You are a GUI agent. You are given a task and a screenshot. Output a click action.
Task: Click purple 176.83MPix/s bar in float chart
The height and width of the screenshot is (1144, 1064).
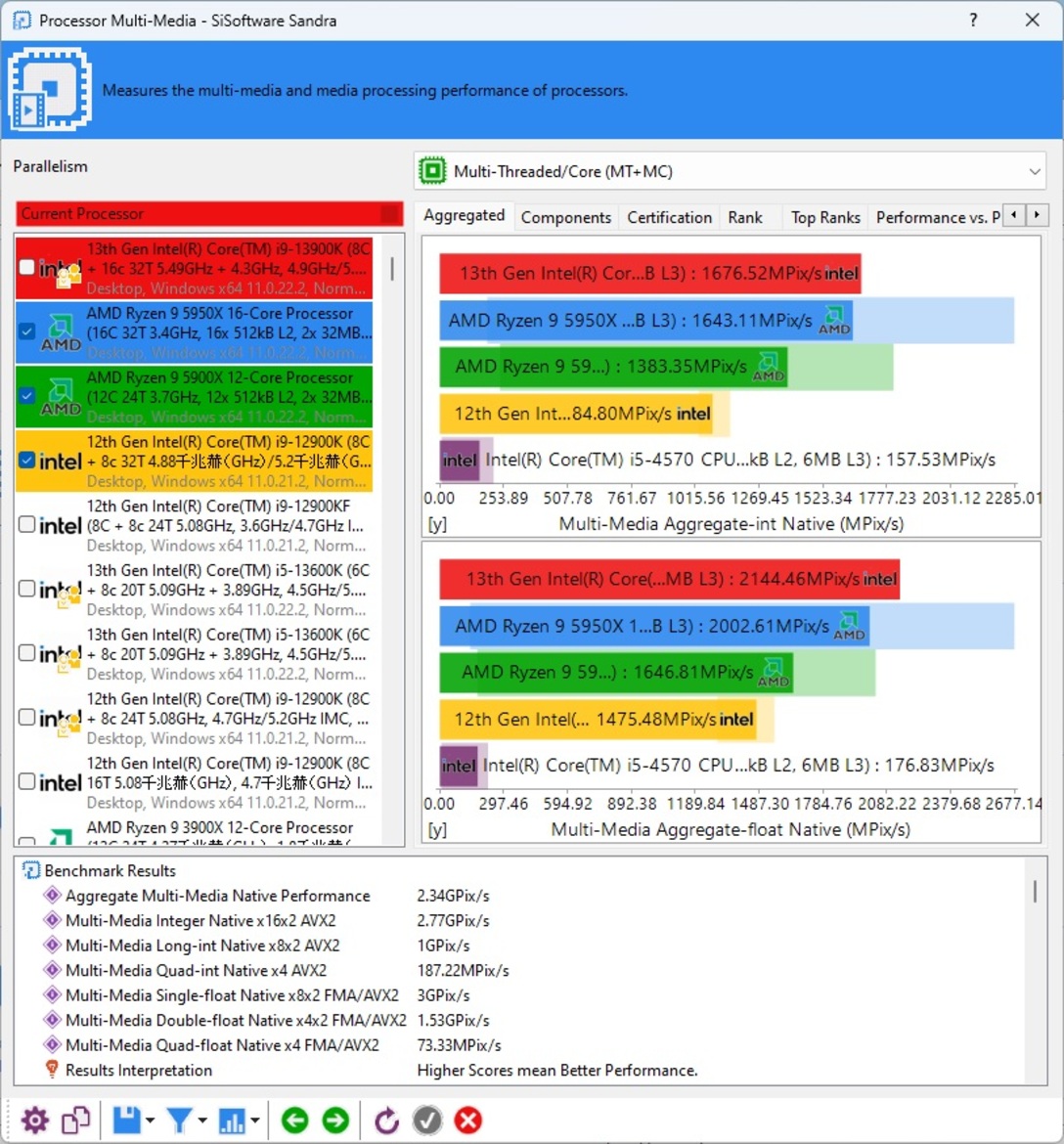pos(459,766)
